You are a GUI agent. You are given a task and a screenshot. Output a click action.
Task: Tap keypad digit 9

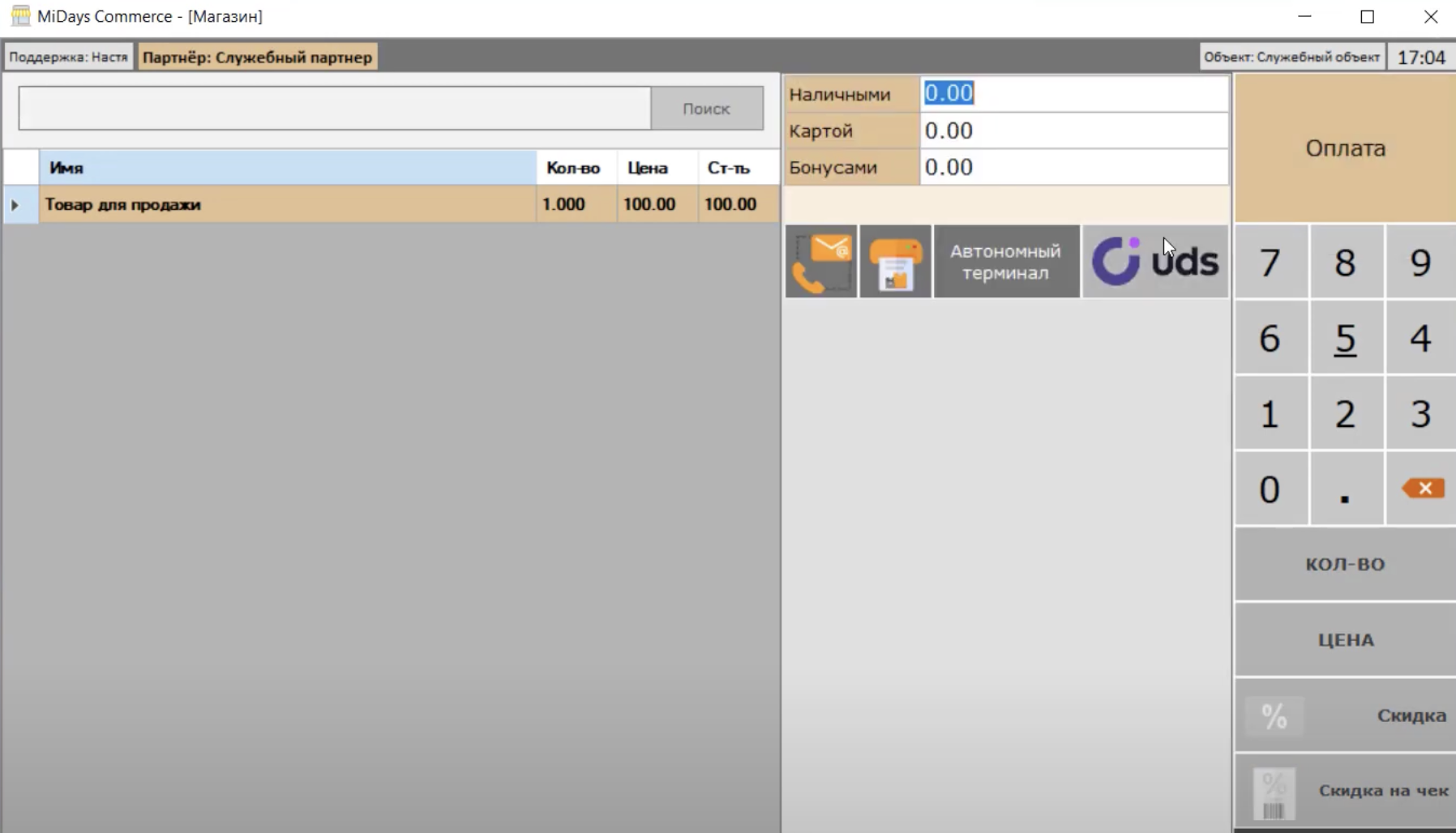pyautogui.click(x=1420, y=262)
